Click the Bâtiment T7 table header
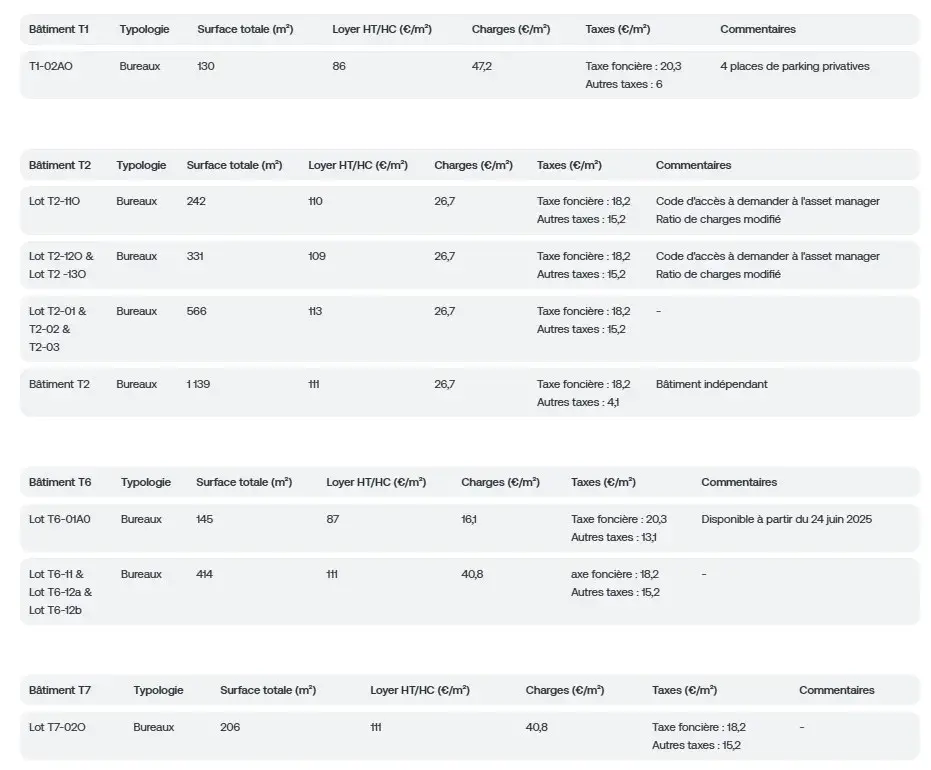This screenshot has height=770, width=931. 60,690
